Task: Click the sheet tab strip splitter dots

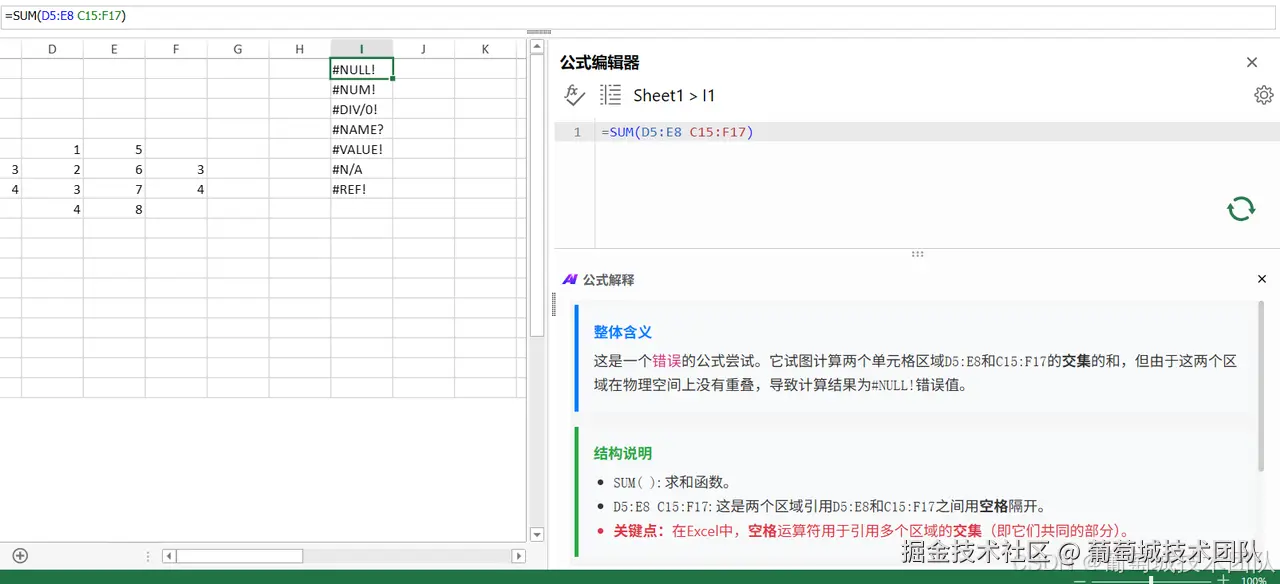Action: [148, 556]
